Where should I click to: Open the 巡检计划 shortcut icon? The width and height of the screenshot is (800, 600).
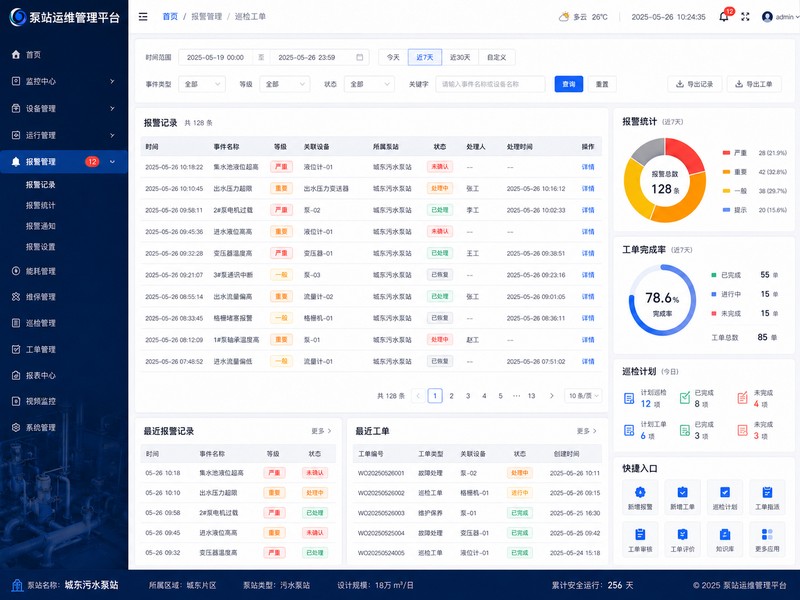coord(724,492)
